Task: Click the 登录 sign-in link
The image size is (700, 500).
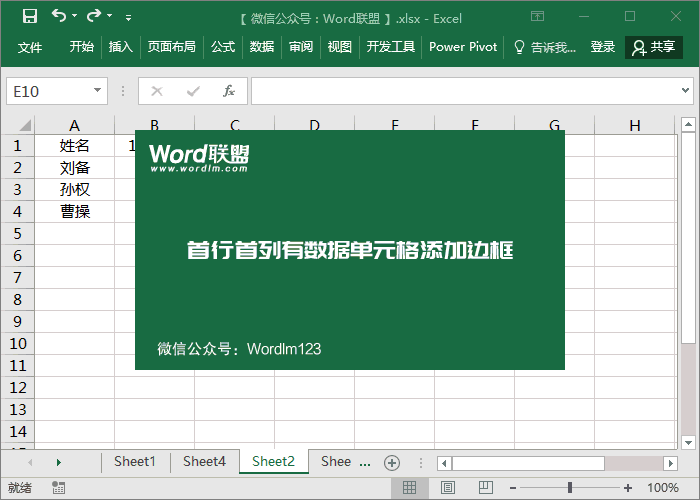Action: coord(603,46)
